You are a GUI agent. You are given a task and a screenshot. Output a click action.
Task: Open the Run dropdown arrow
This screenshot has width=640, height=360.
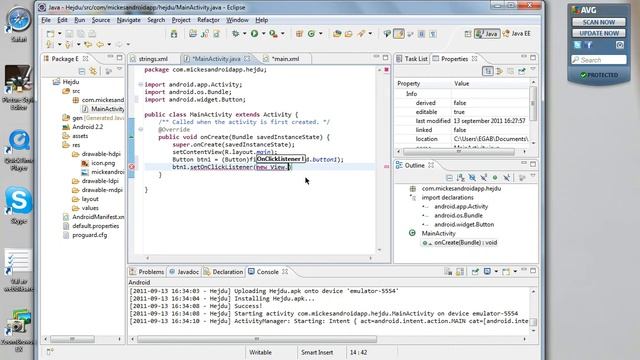tap(263, 33)
